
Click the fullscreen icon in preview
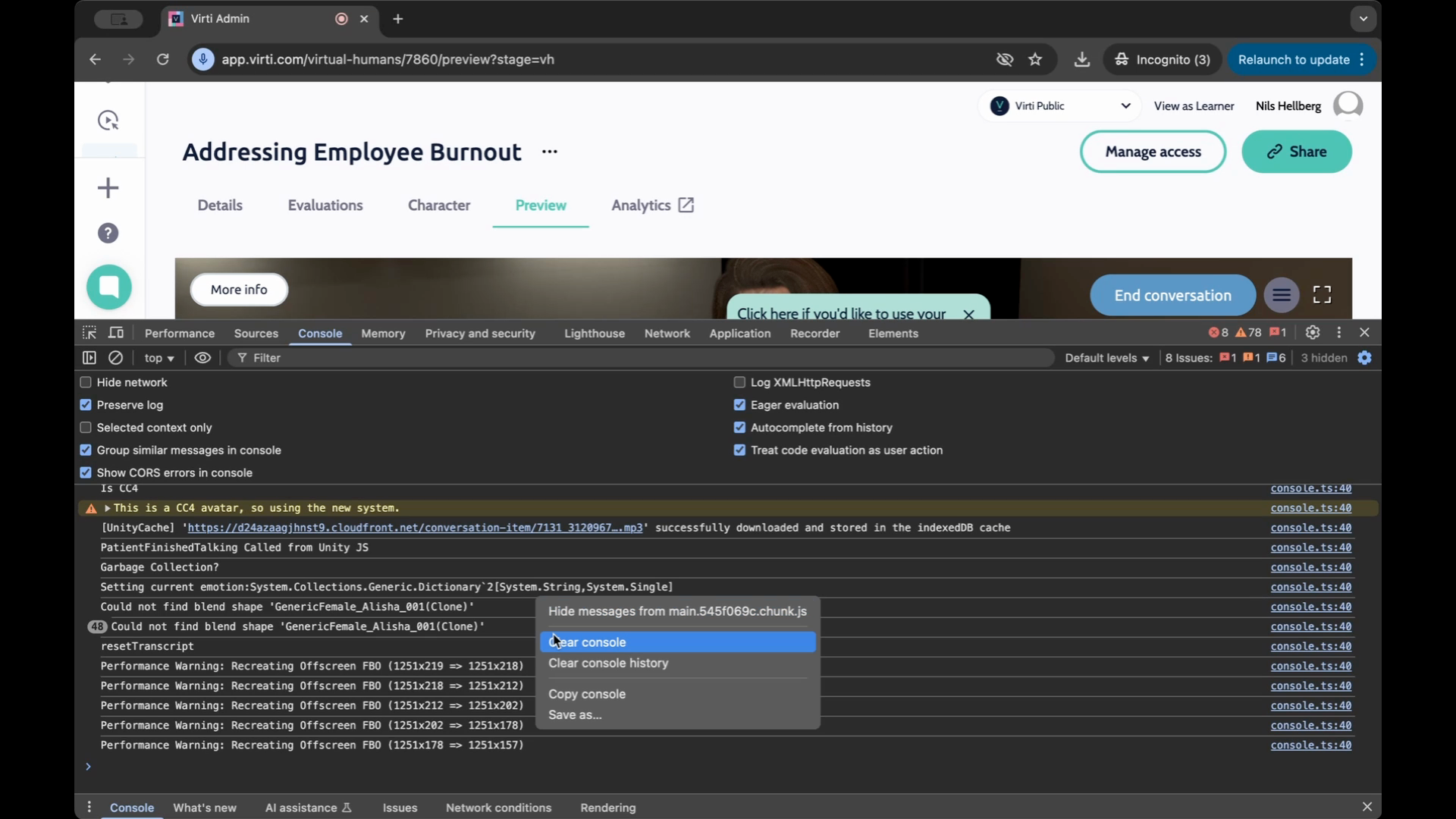point(1322,295)
